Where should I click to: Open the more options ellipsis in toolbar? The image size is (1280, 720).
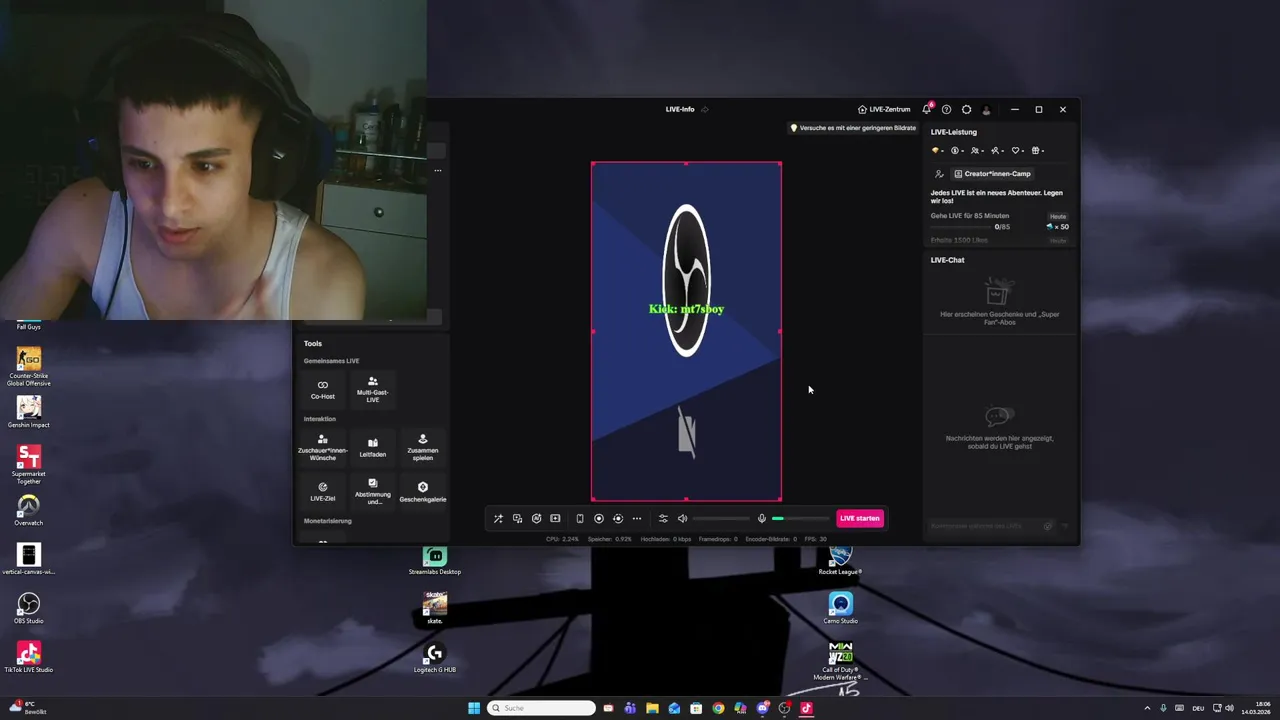tap(637, 518)
